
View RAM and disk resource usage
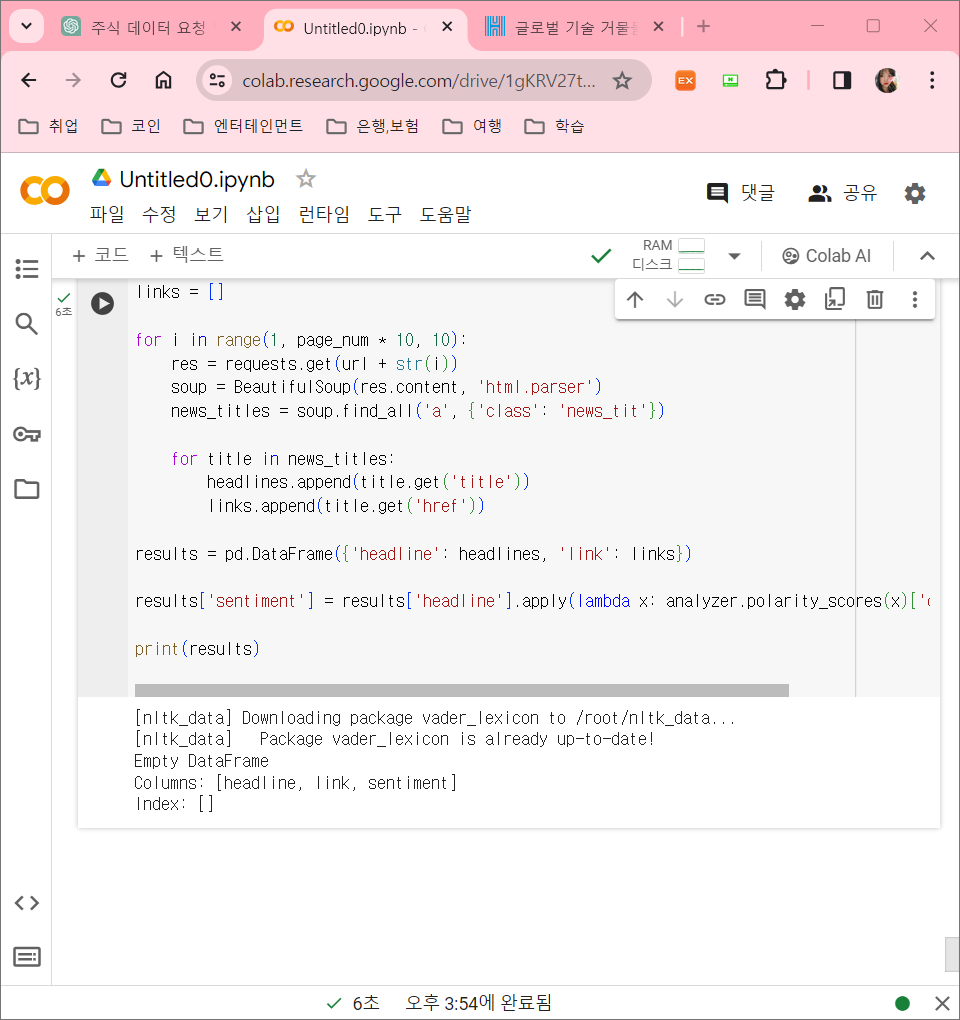coord(668,255)
